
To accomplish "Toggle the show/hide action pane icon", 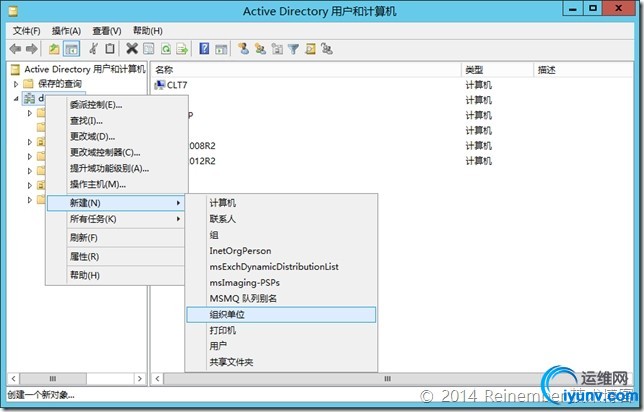I will (x=221, y=49).
